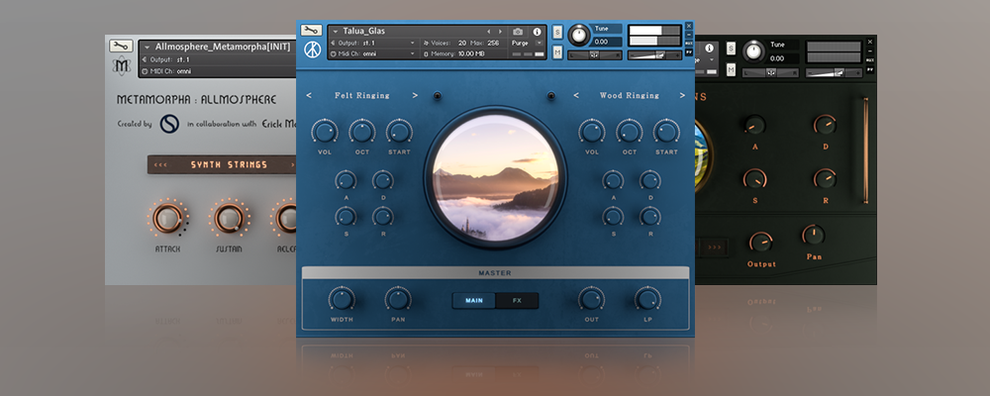Click the '>>>' button in the dark right window
990x396 pixels.
(x=715, y=247)
